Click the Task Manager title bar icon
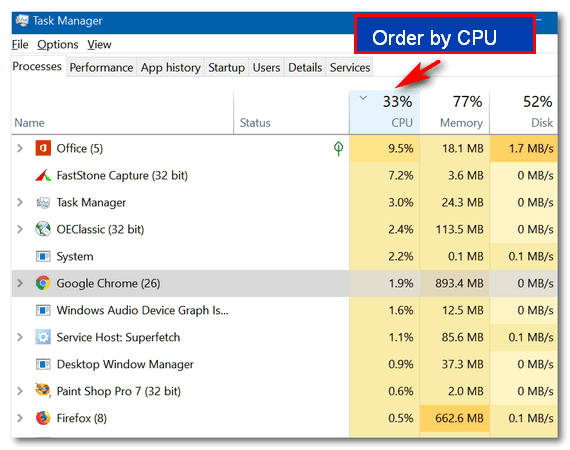Screen dimensions: 570x450 tap(22, 21)
